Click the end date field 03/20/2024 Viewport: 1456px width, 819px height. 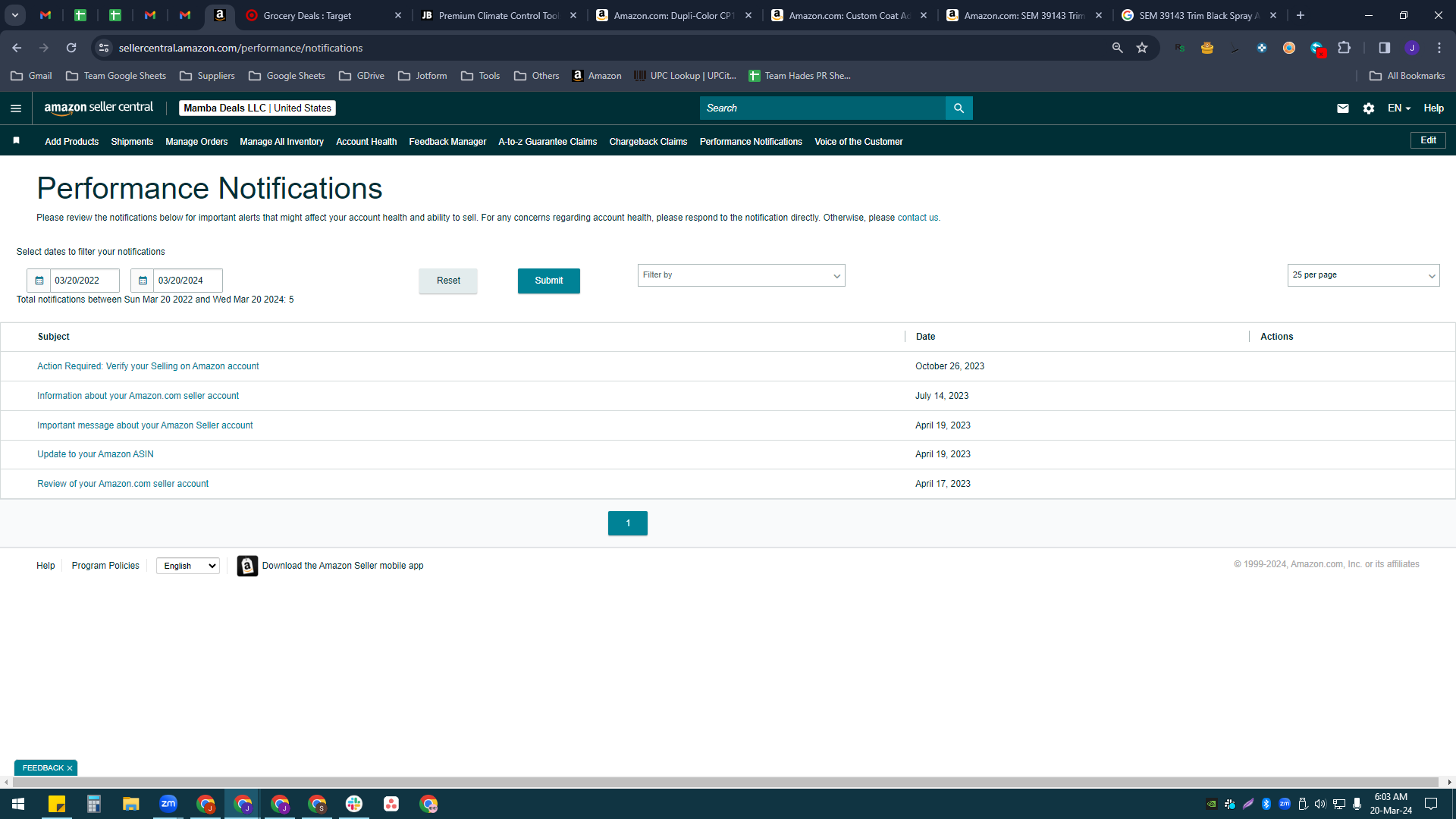coord(188,281)
